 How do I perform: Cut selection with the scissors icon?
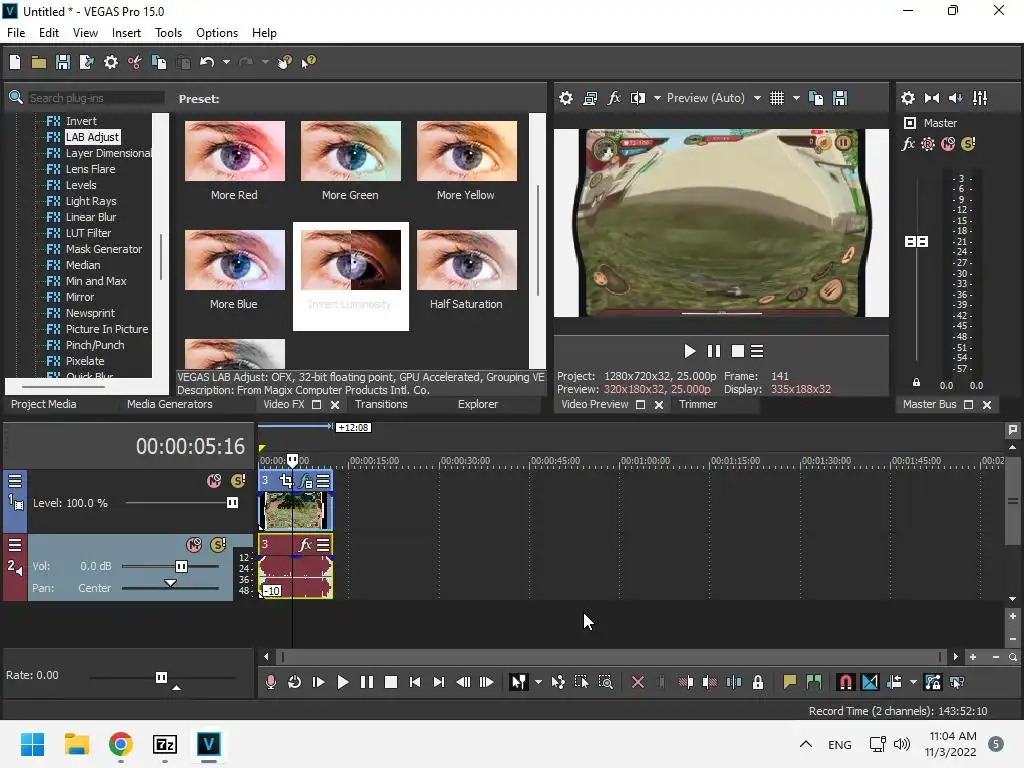tap(135, 62)
